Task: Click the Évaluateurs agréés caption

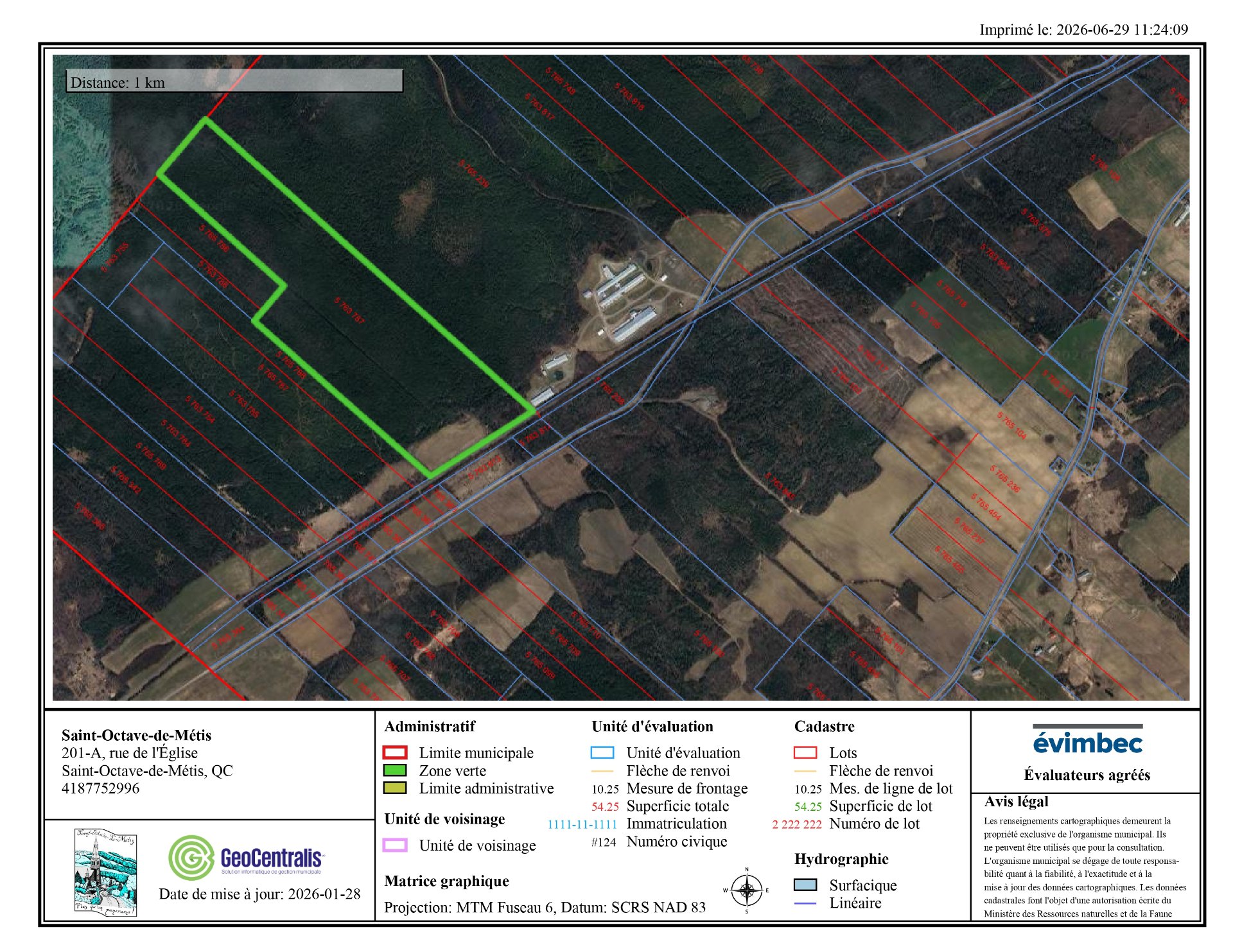Action: (1087, 774)
